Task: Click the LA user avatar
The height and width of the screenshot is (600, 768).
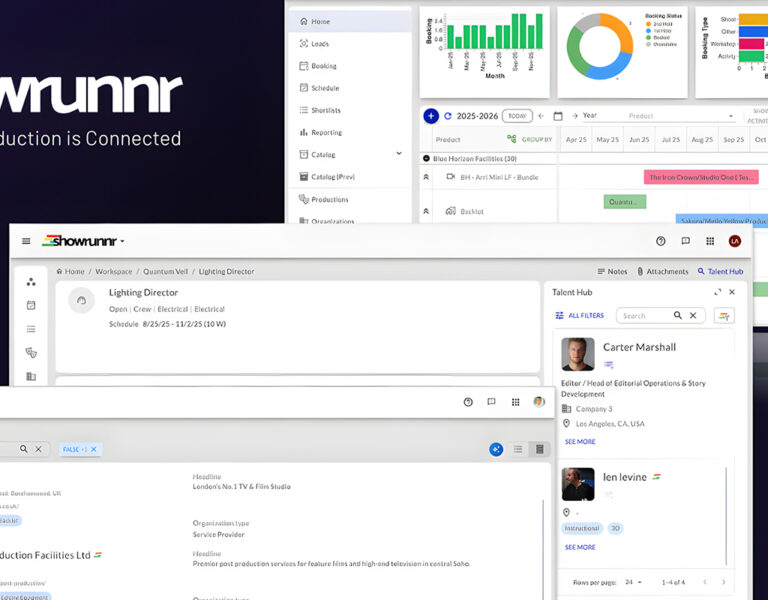Action: tap(735, 241)
